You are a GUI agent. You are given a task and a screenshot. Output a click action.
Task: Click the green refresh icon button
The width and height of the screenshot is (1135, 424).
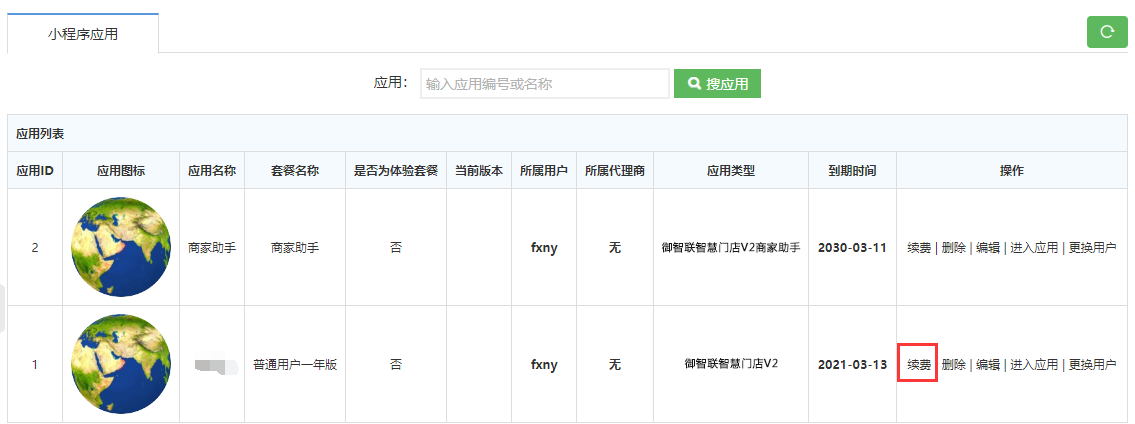pos(1107,32)
